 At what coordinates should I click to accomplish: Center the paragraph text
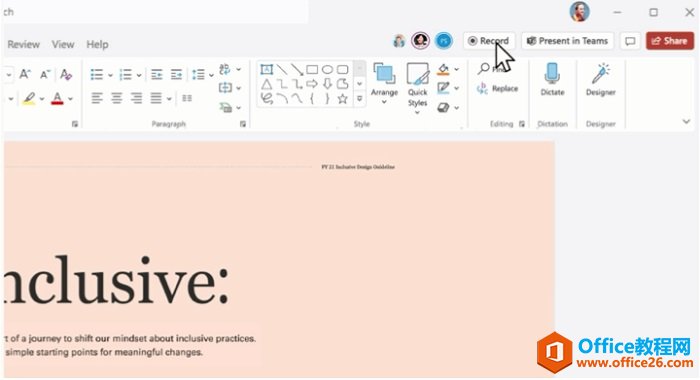[117, 98]
